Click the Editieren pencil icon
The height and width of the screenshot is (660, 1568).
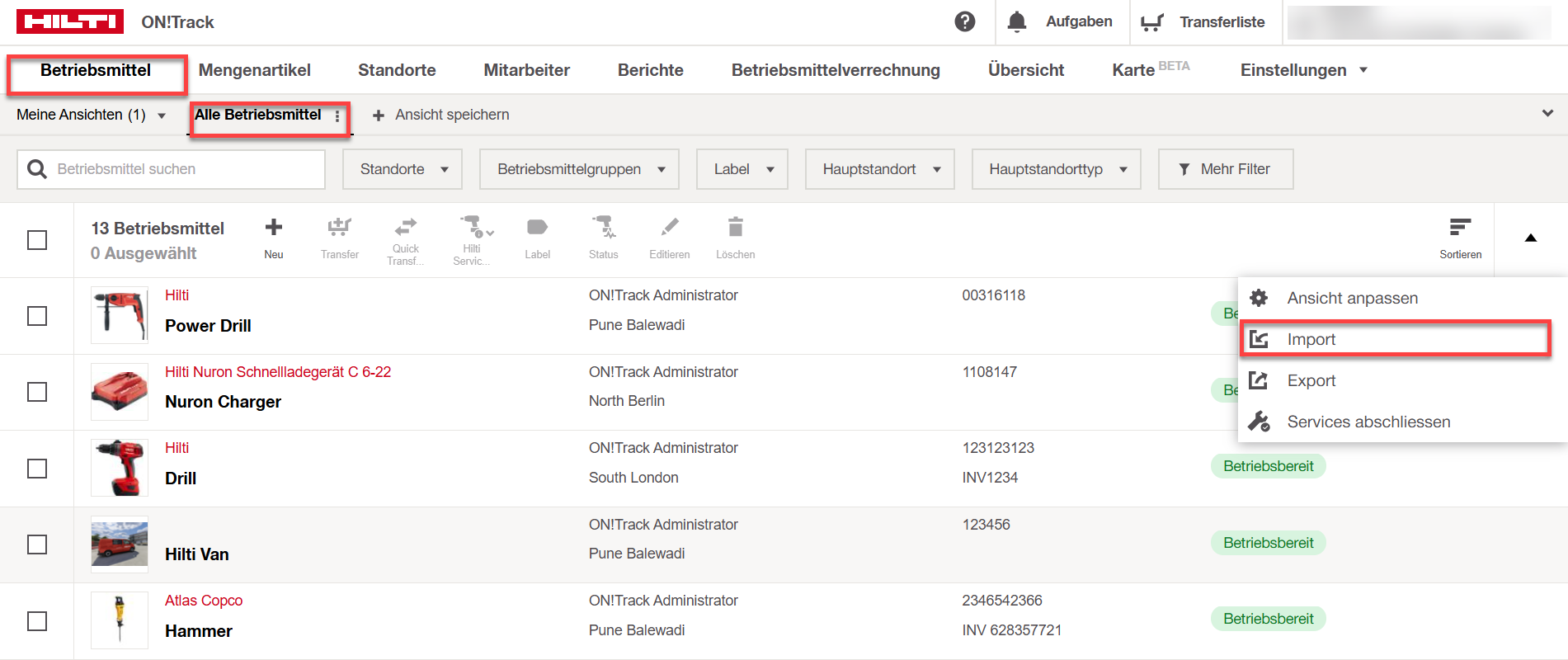pos(670,226)
